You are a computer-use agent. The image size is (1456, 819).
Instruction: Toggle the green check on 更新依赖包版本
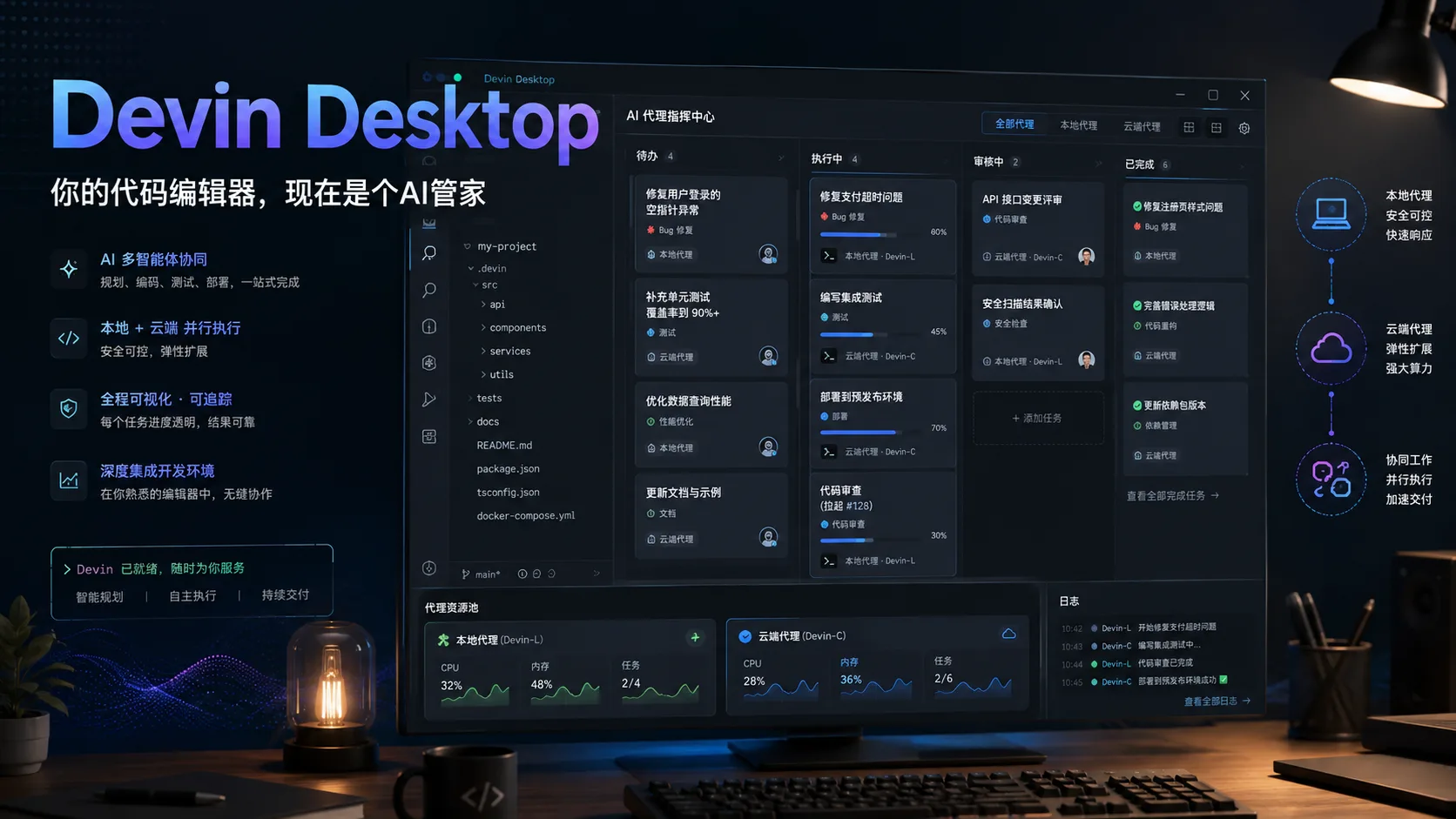[1137, 406]
